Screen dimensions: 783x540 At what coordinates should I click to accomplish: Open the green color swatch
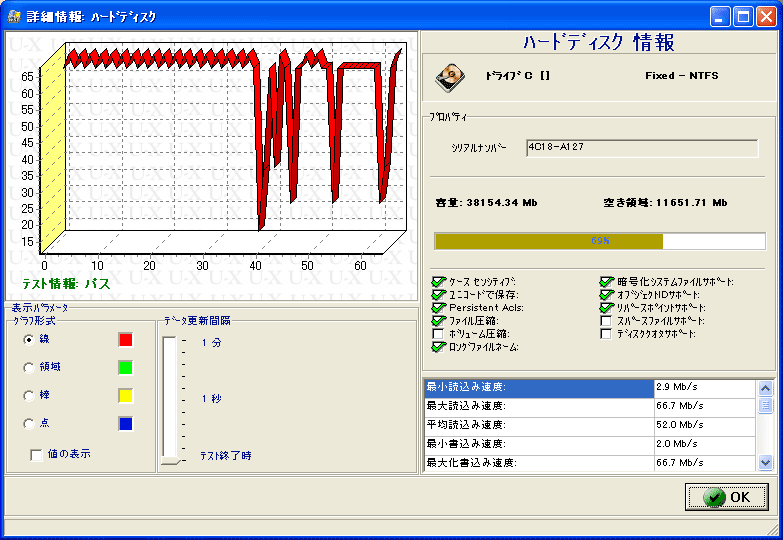125,368
